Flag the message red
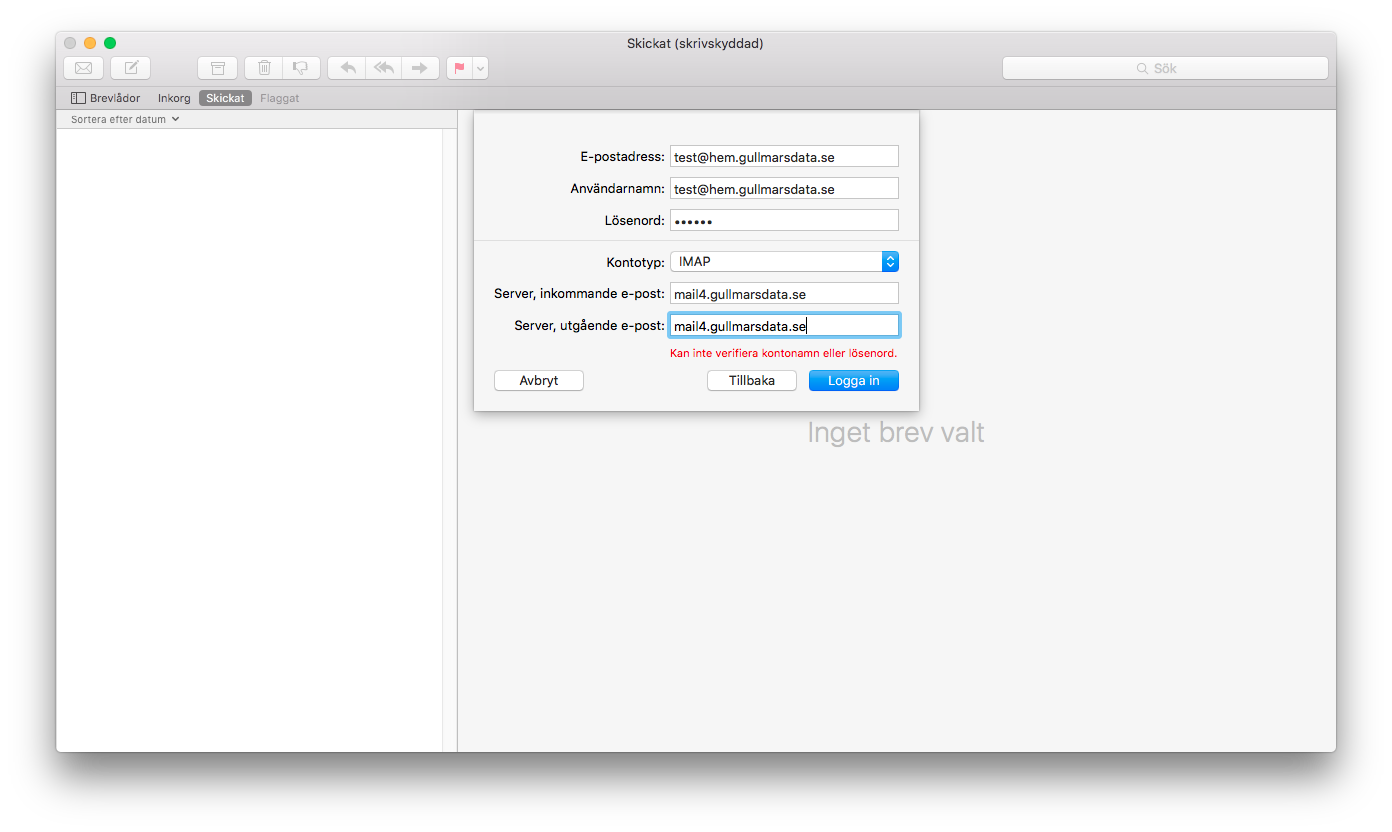The image size is (1392, 832). 460,68
